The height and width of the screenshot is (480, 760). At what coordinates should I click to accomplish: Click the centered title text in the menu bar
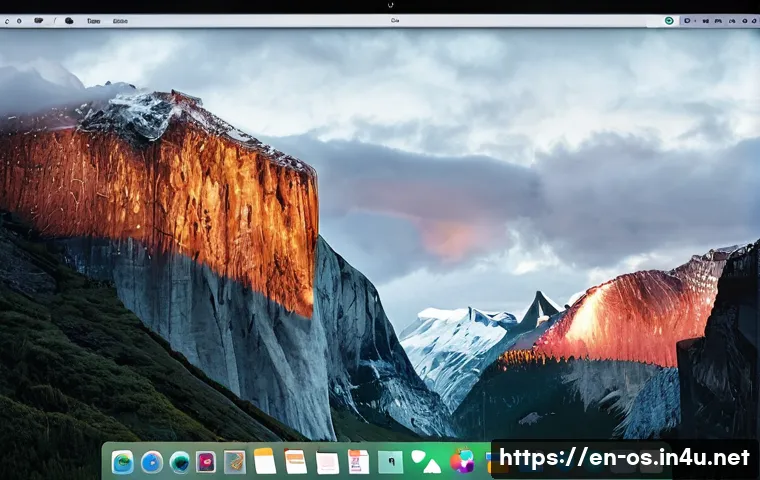(395, 20)
